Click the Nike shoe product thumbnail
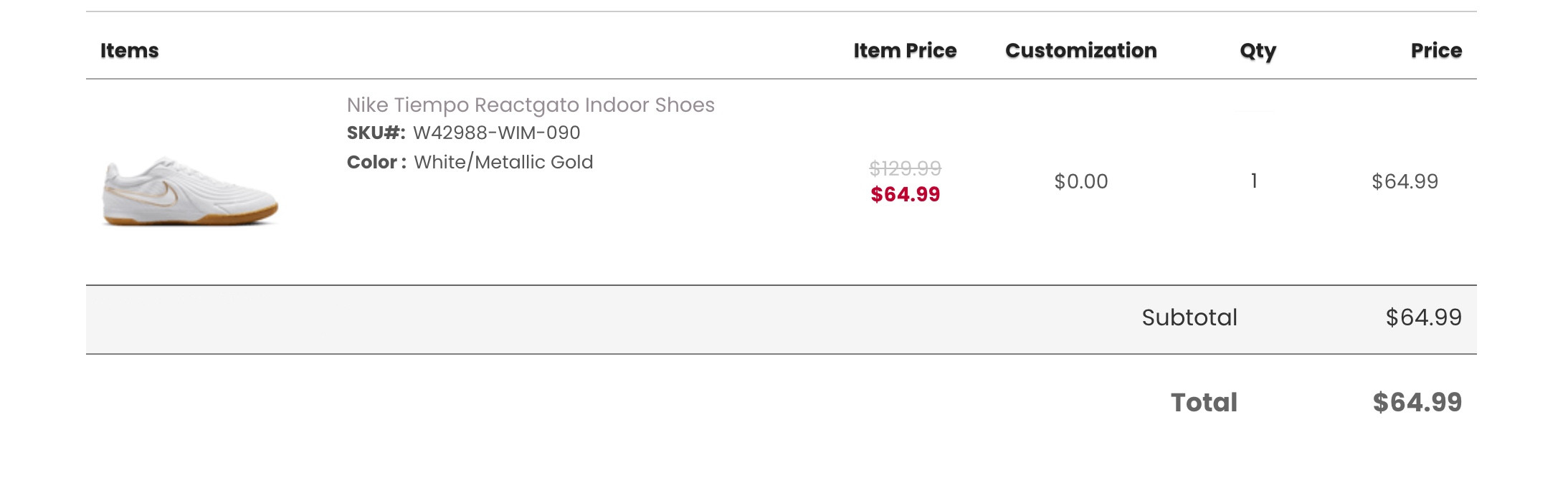Screen dimensions: 1568x483 point(190,191)
